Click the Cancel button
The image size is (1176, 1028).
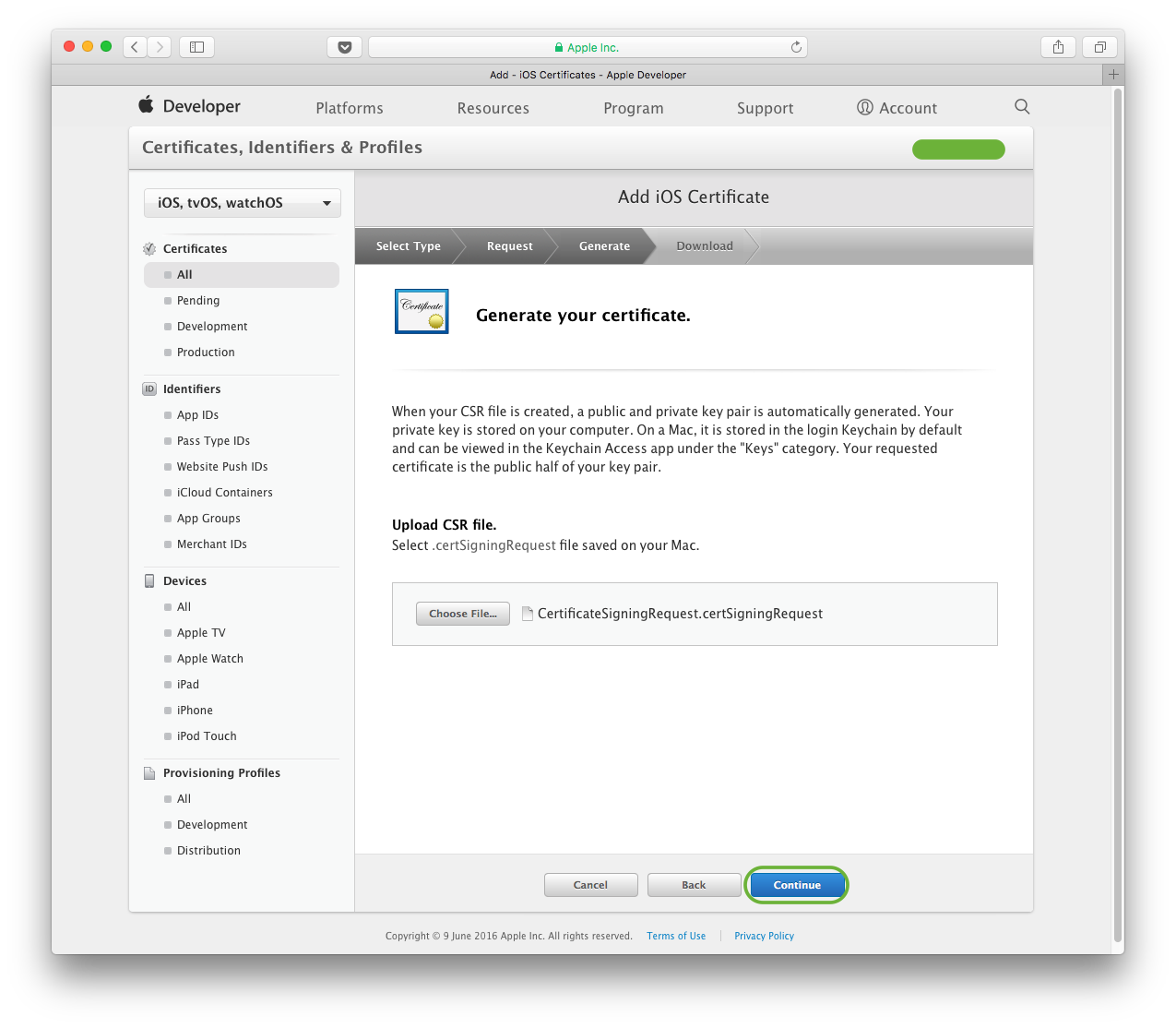[590, 885]
